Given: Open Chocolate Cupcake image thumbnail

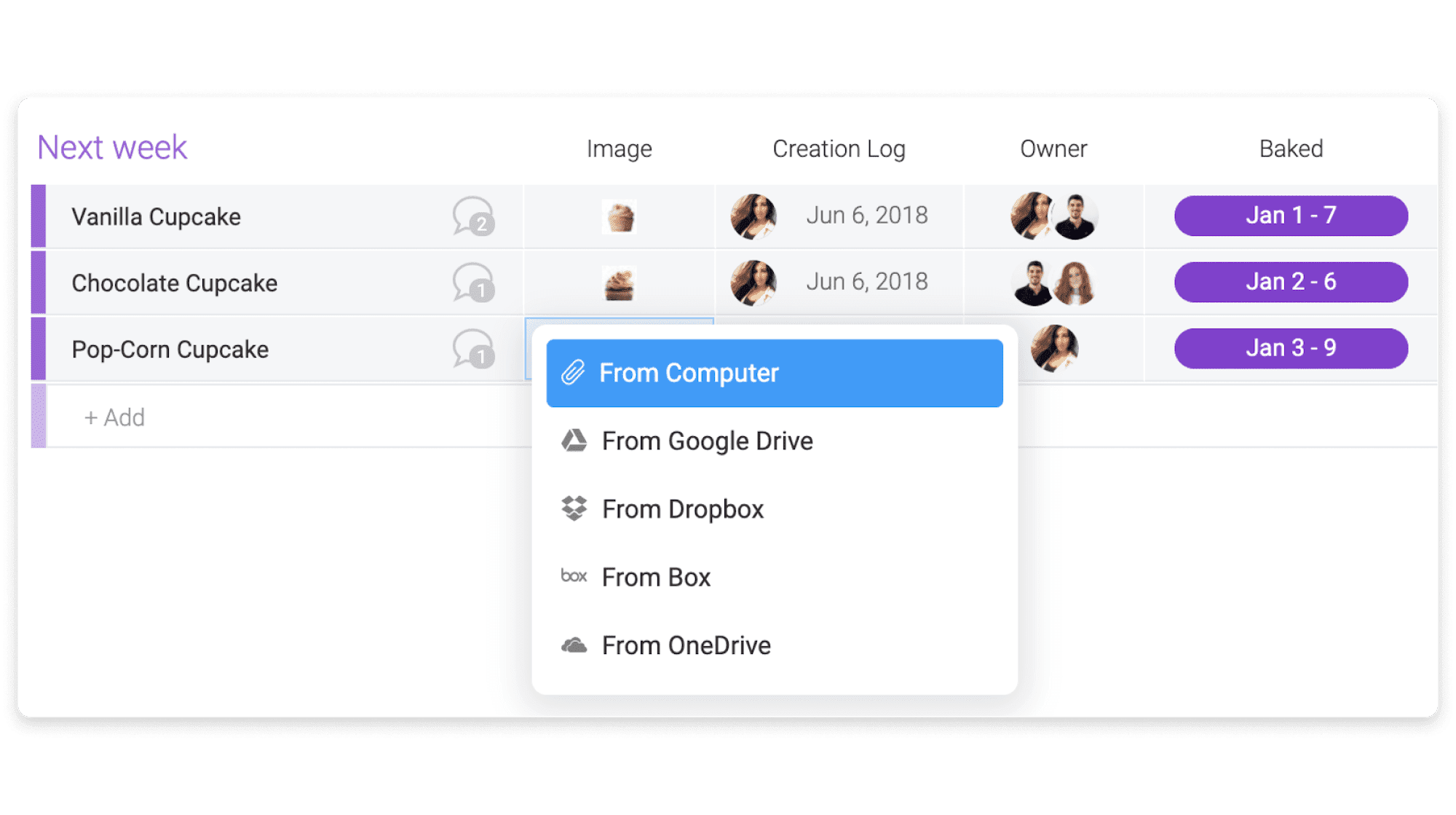Looking at the screenshot, I should coord(619,281).
